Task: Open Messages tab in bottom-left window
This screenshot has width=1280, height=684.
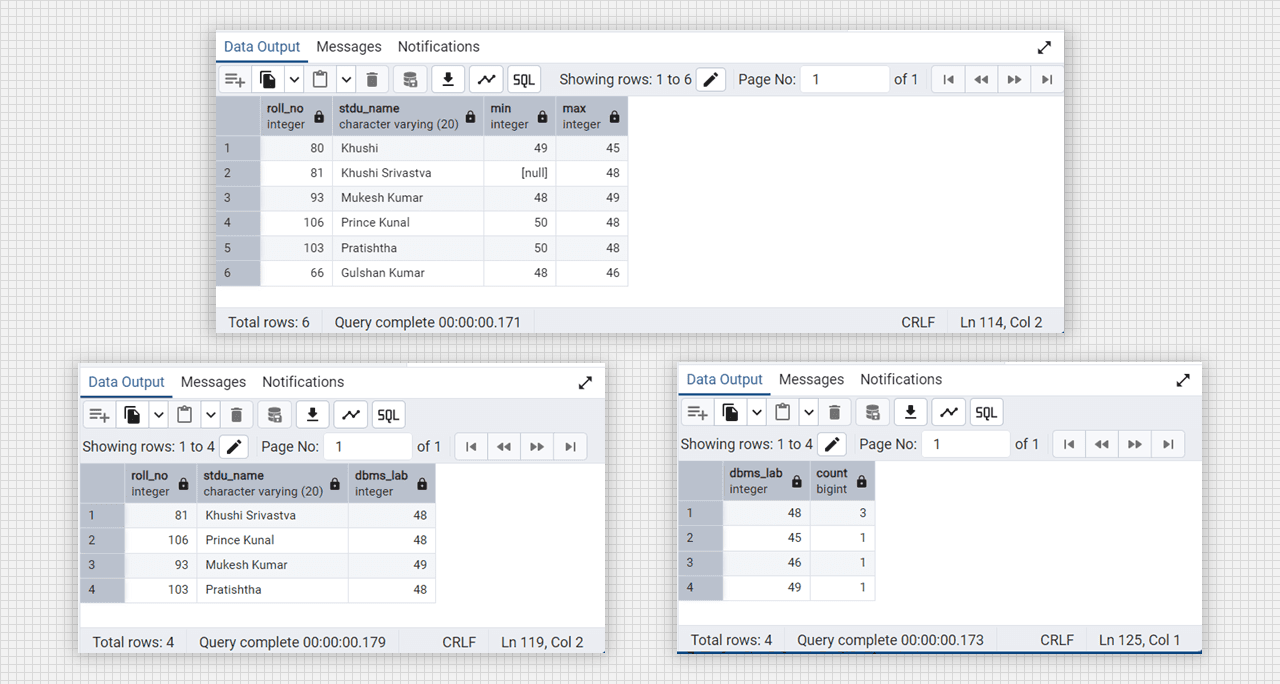Action: coord(214,382)
